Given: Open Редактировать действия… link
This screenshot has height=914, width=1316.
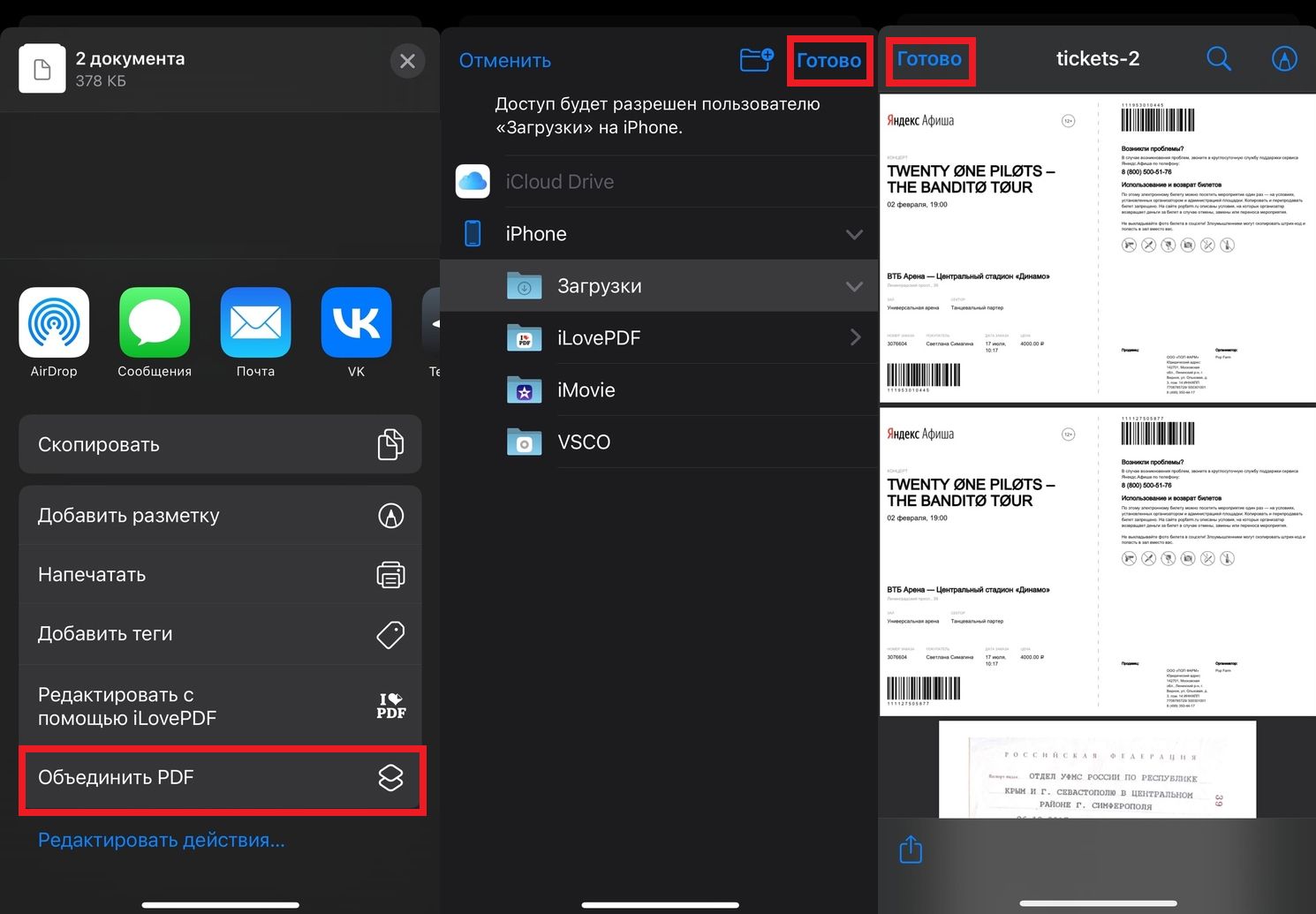Looking at the screenshot, I should tap(162, 840).
